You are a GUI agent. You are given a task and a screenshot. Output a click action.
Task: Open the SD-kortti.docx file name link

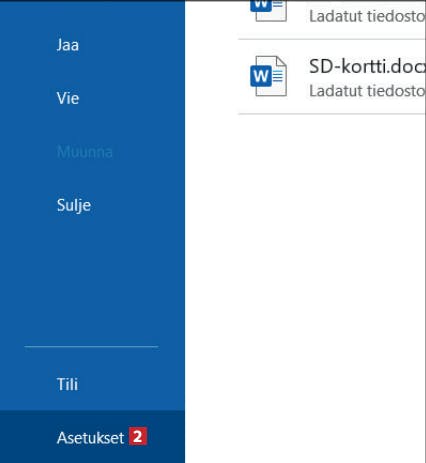tap(367, 66)
